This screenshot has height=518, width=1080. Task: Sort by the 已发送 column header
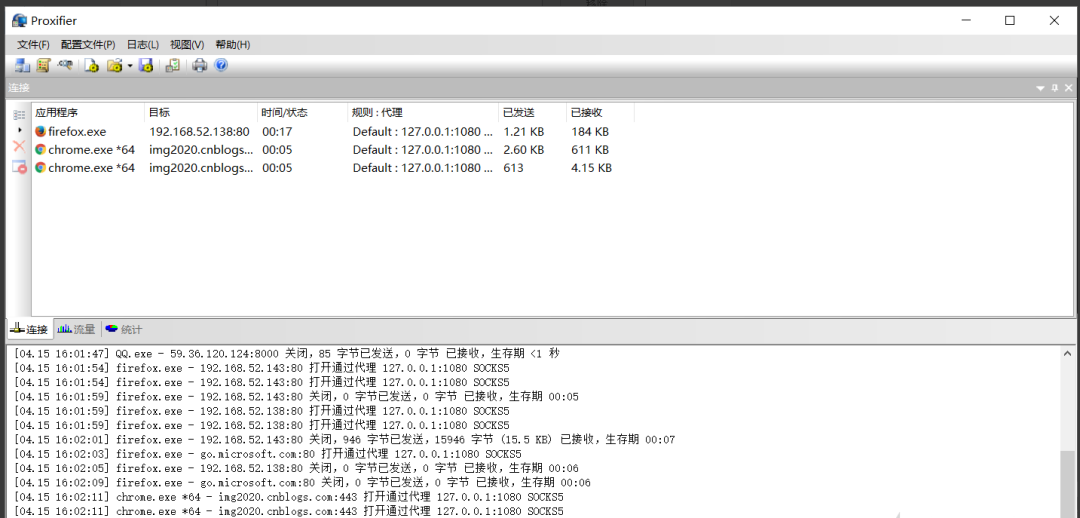[530, 112]
